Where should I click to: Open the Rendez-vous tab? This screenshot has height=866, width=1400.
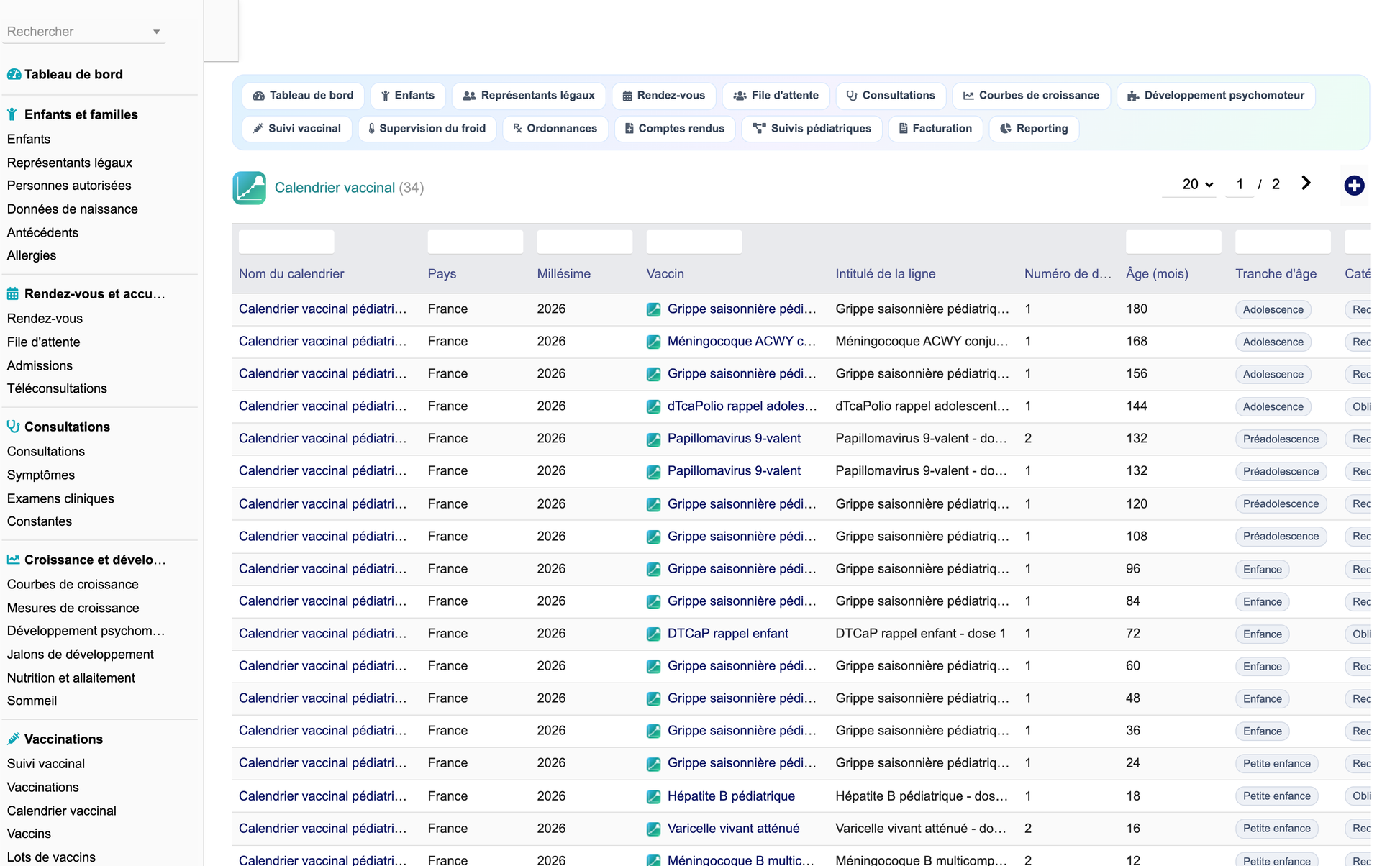[x=663, y=96]
